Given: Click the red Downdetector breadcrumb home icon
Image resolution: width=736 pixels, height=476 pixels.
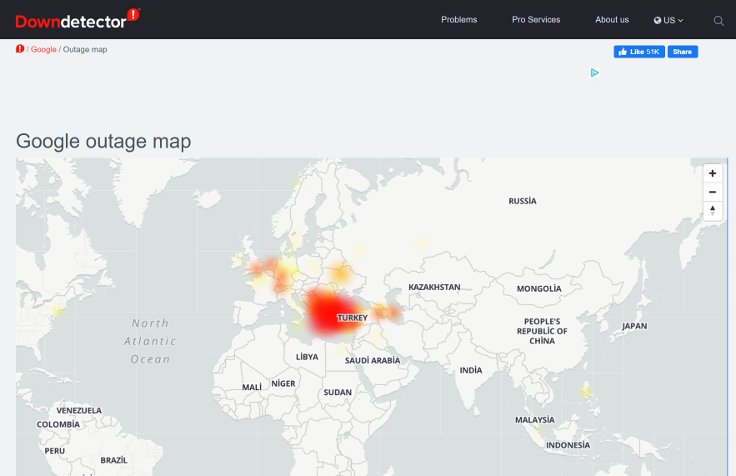Looking at the screenshot, I should [20, 49].
